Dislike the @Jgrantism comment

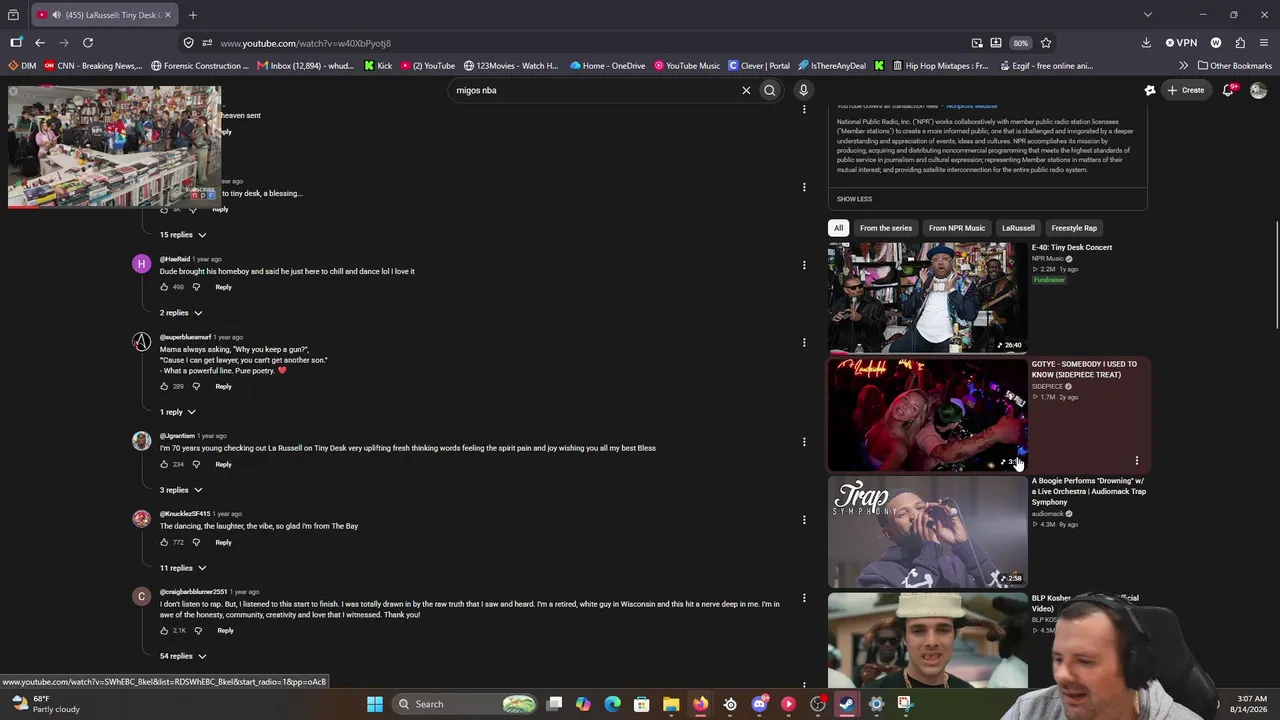196,464
